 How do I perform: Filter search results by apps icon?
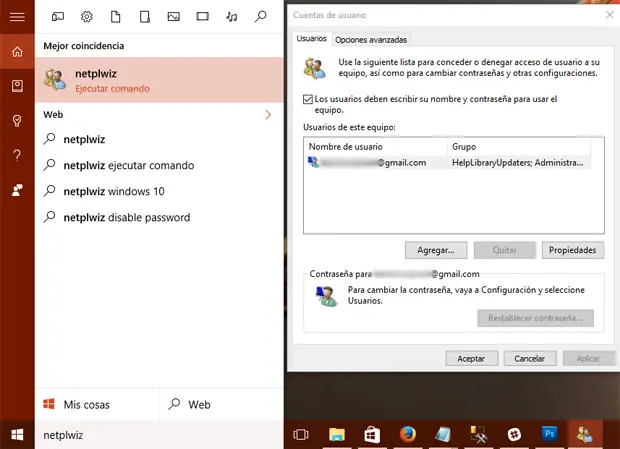[58, 17]
